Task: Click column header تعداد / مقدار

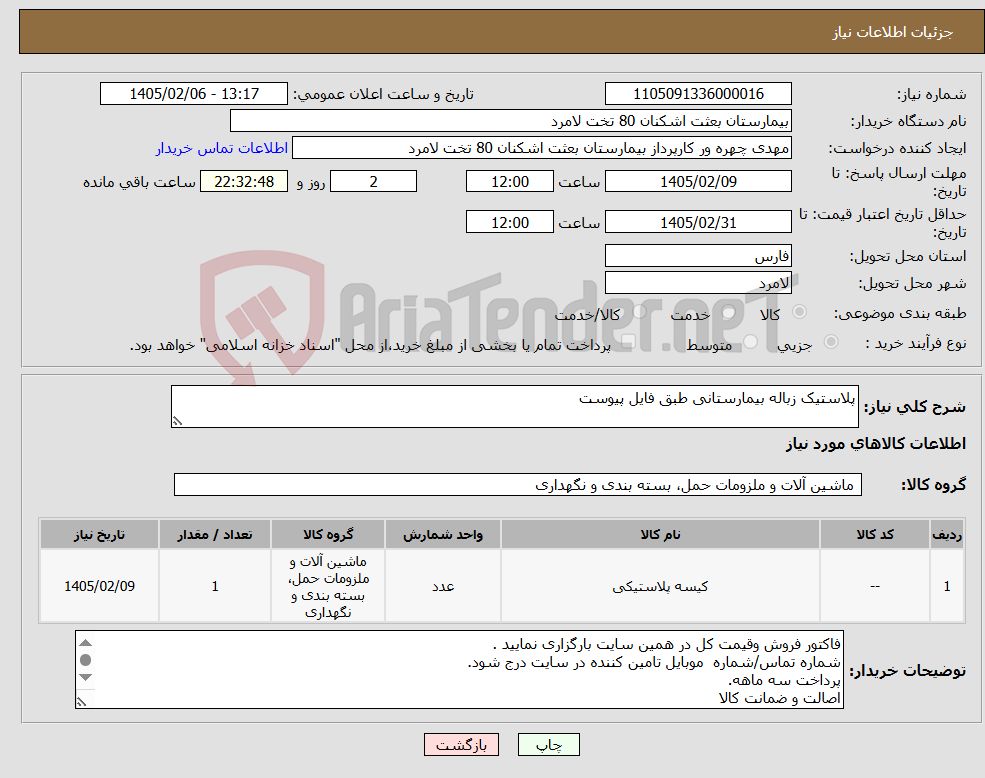Action: click(214, 534)
